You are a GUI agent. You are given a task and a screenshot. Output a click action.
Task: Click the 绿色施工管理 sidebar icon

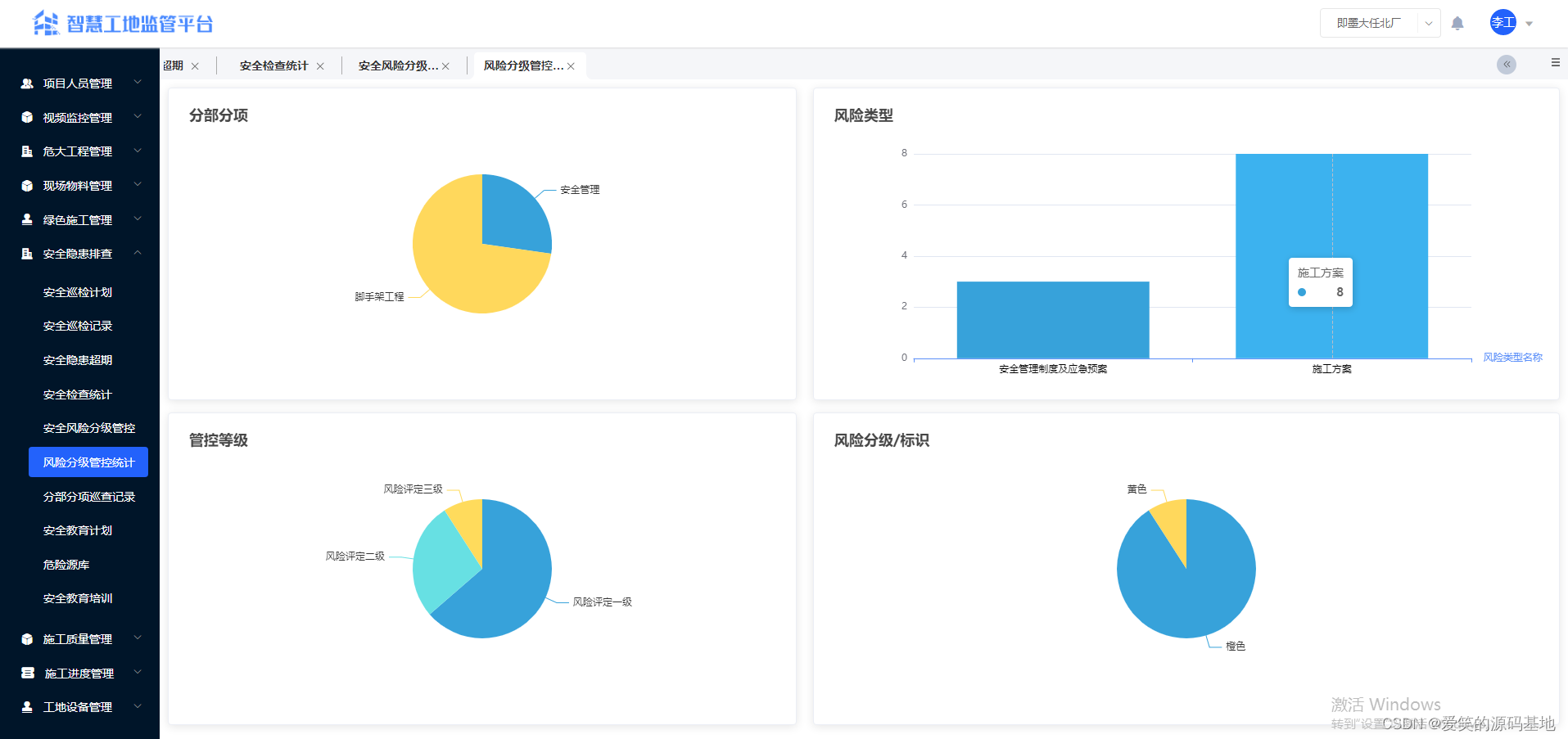[x=27, y=219]
